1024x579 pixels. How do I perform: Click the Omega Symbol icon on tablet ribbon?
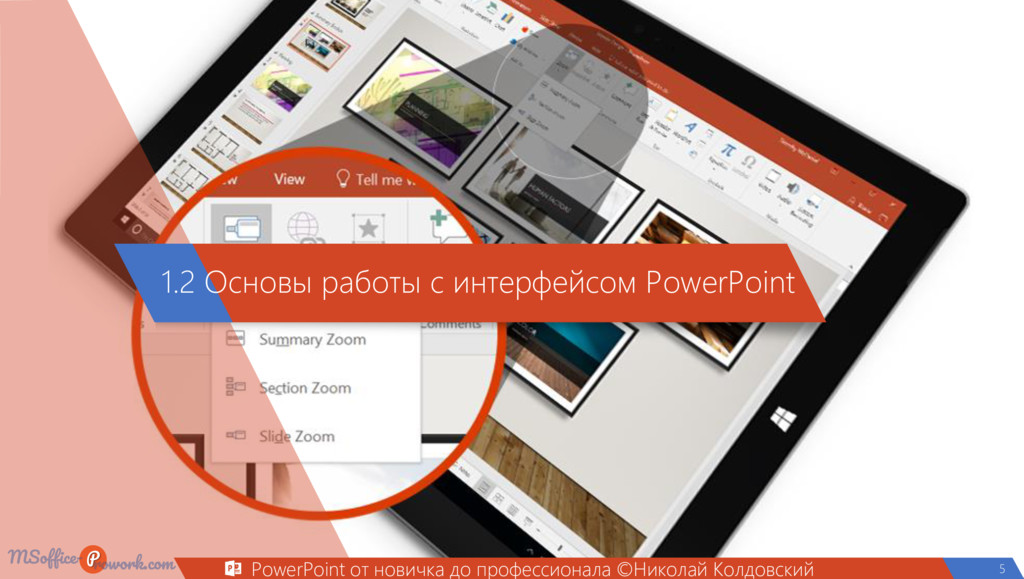(x=748, y=164)
